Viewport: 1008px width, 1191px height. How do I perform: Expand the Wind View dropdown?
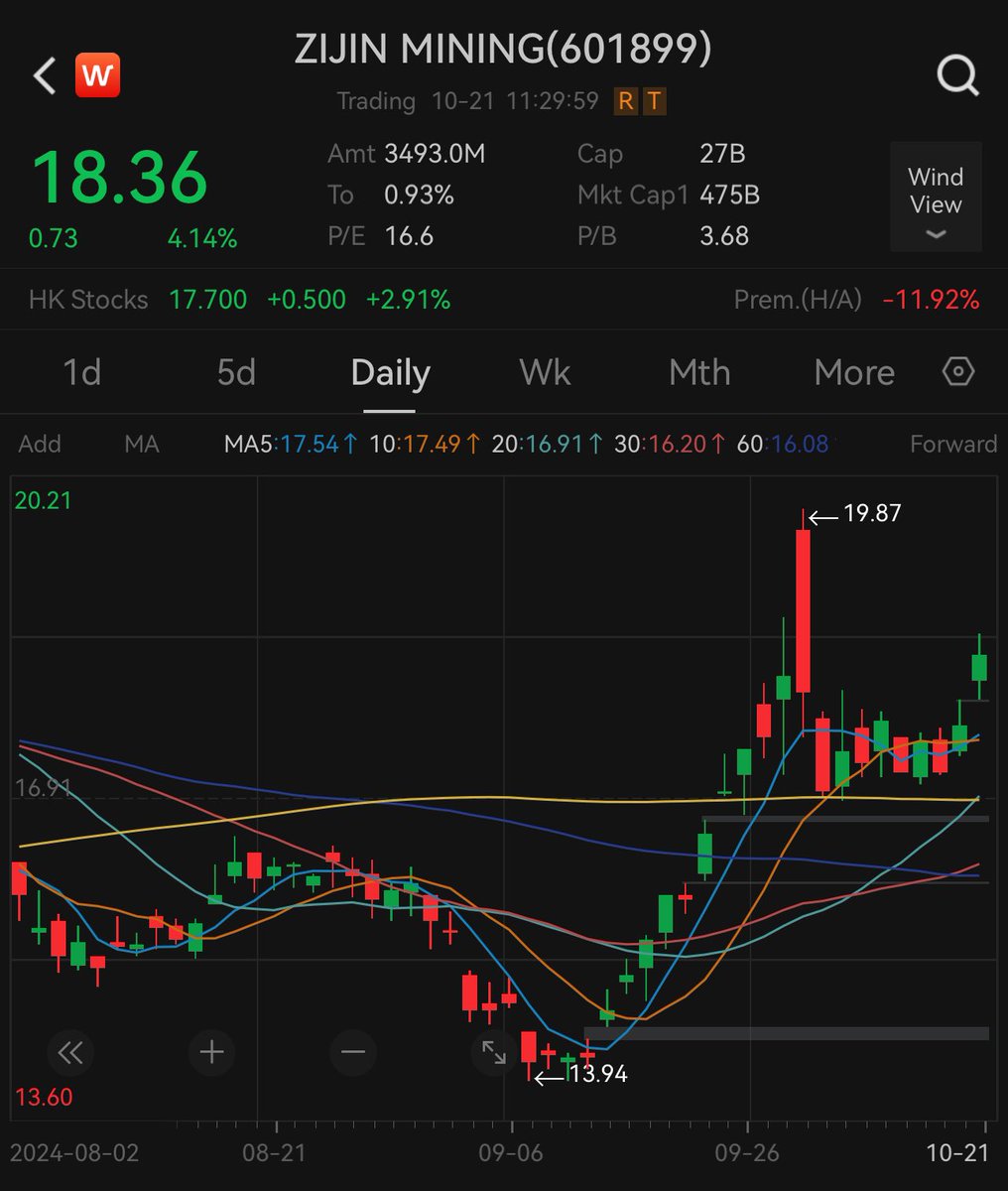tap(936, 197)
